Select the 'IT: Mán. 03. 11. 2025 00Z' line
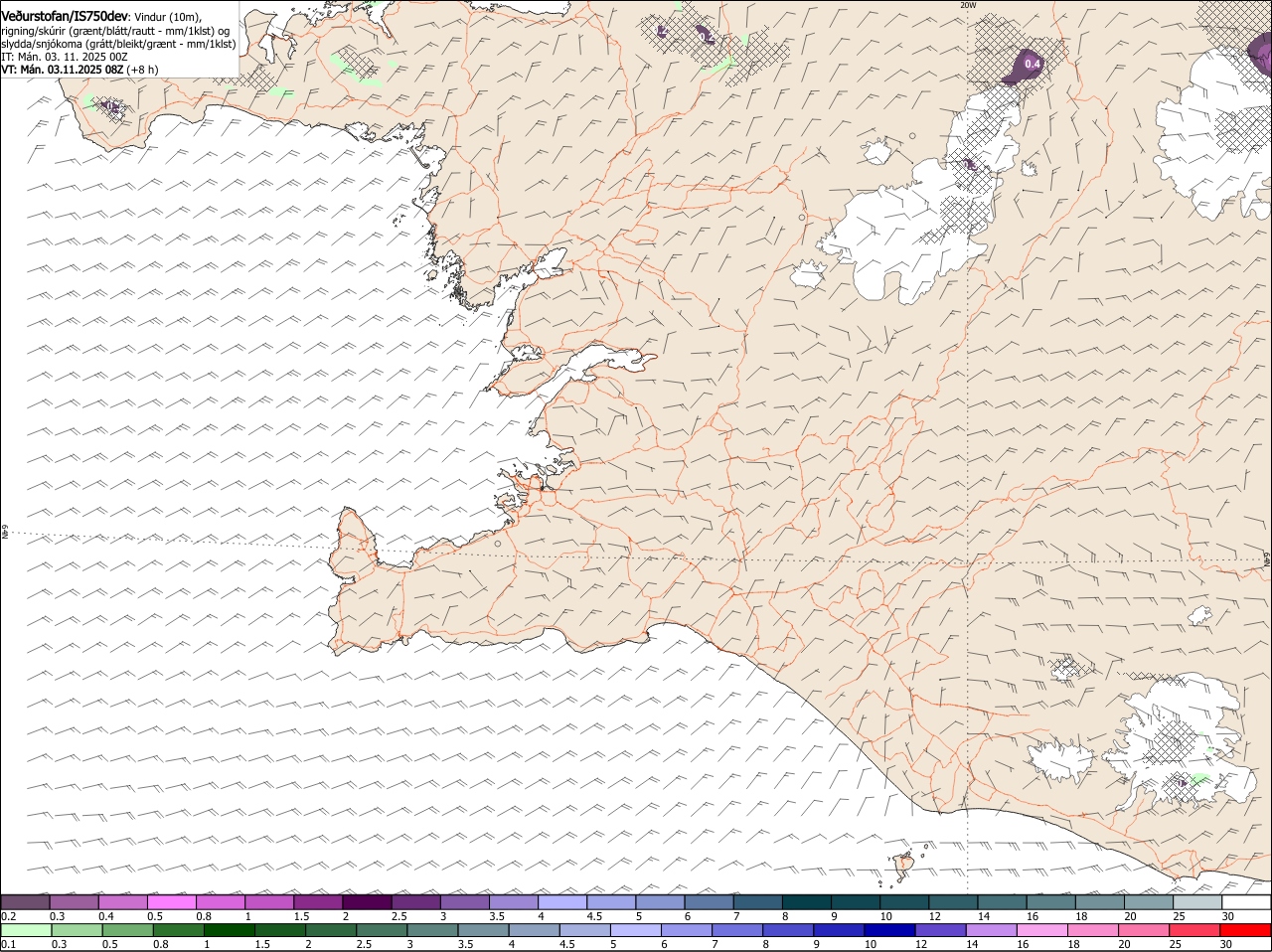The image size is (1272, 952). [65, 58]
